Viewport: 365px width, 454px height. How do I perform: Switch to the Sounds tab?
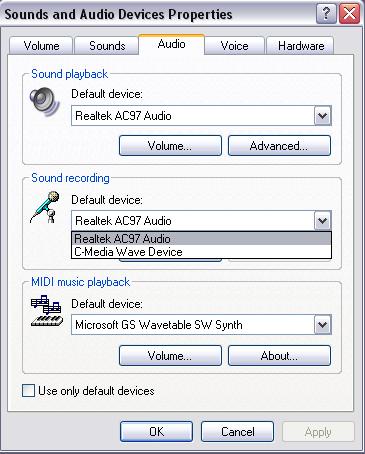point(107,46)
